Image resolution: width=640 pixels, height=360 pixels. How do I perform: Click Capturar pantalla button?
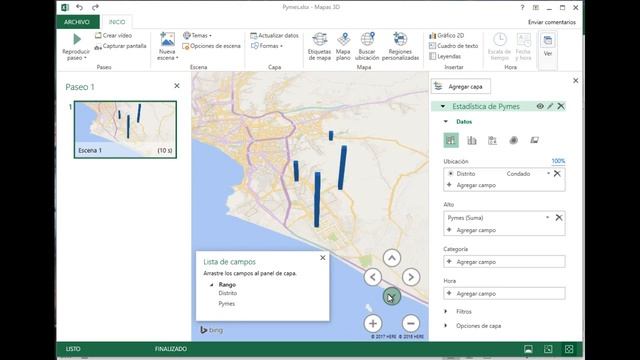tap(120, 46)
